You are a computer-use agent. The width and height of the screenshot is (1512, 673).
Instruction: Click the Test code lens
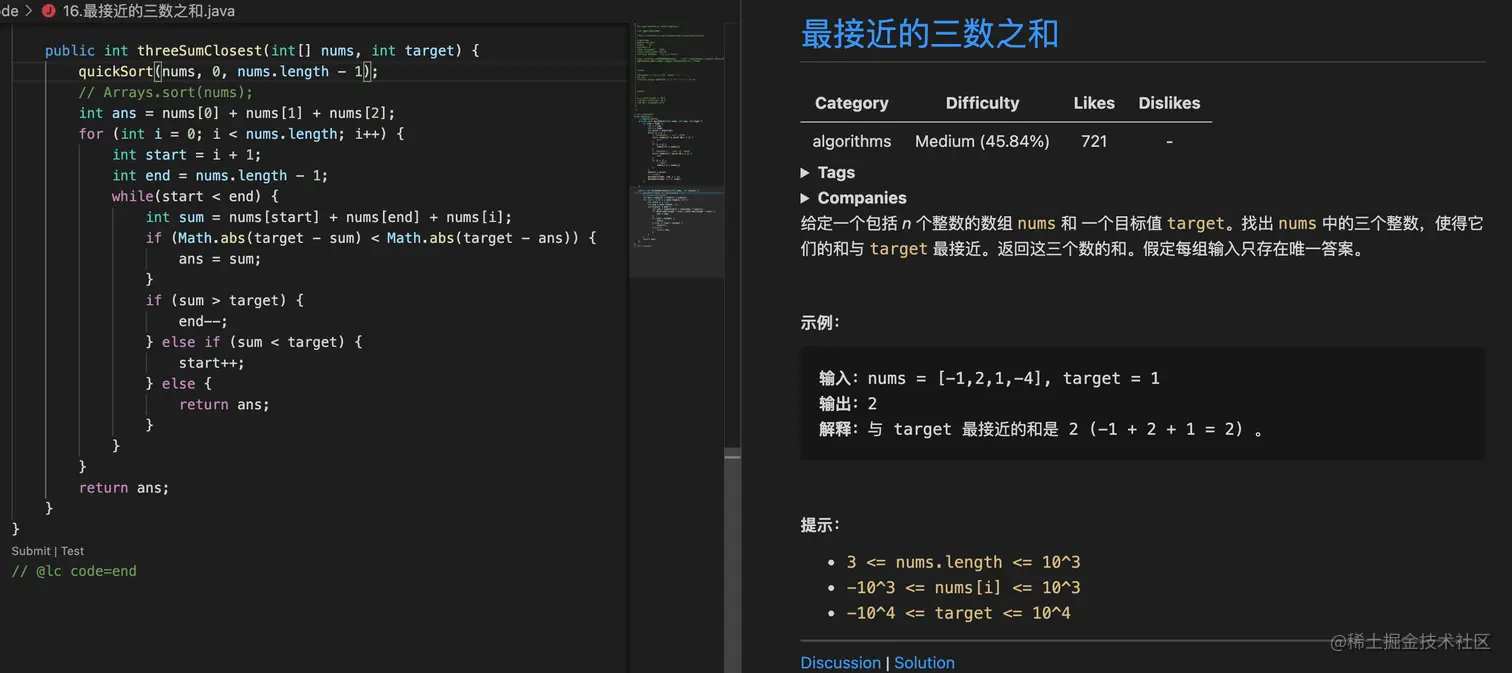point(73,551)
